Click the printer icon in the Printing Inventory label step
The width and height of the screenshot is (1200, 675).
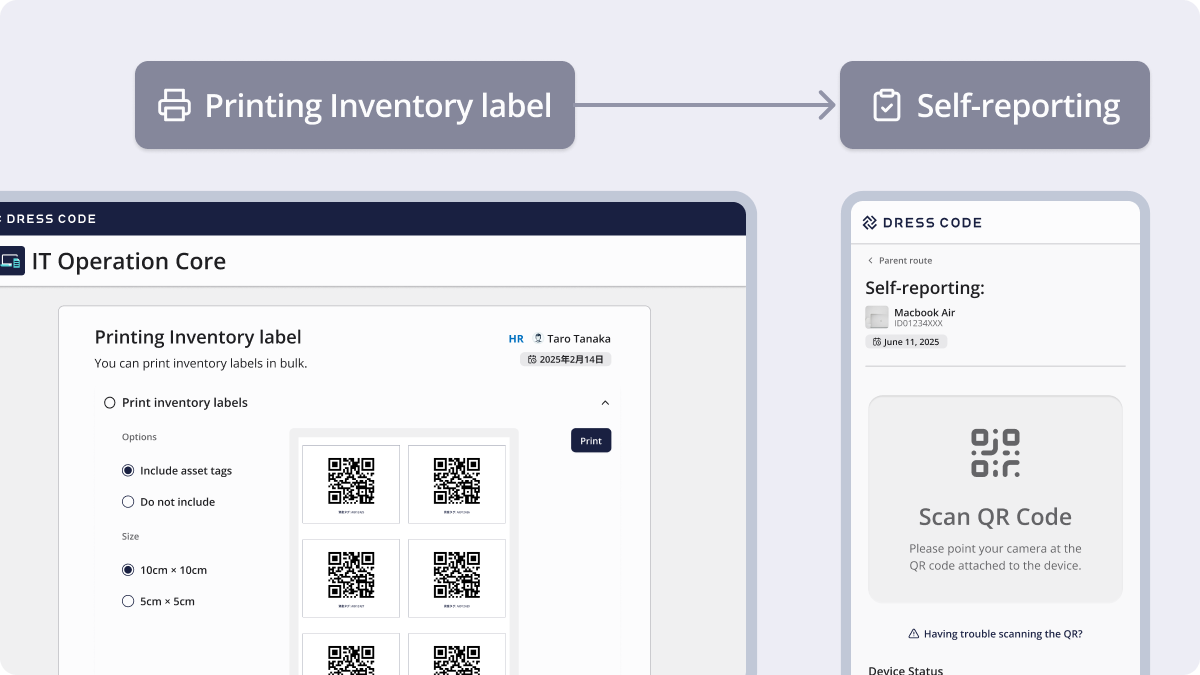click(174, 104)
